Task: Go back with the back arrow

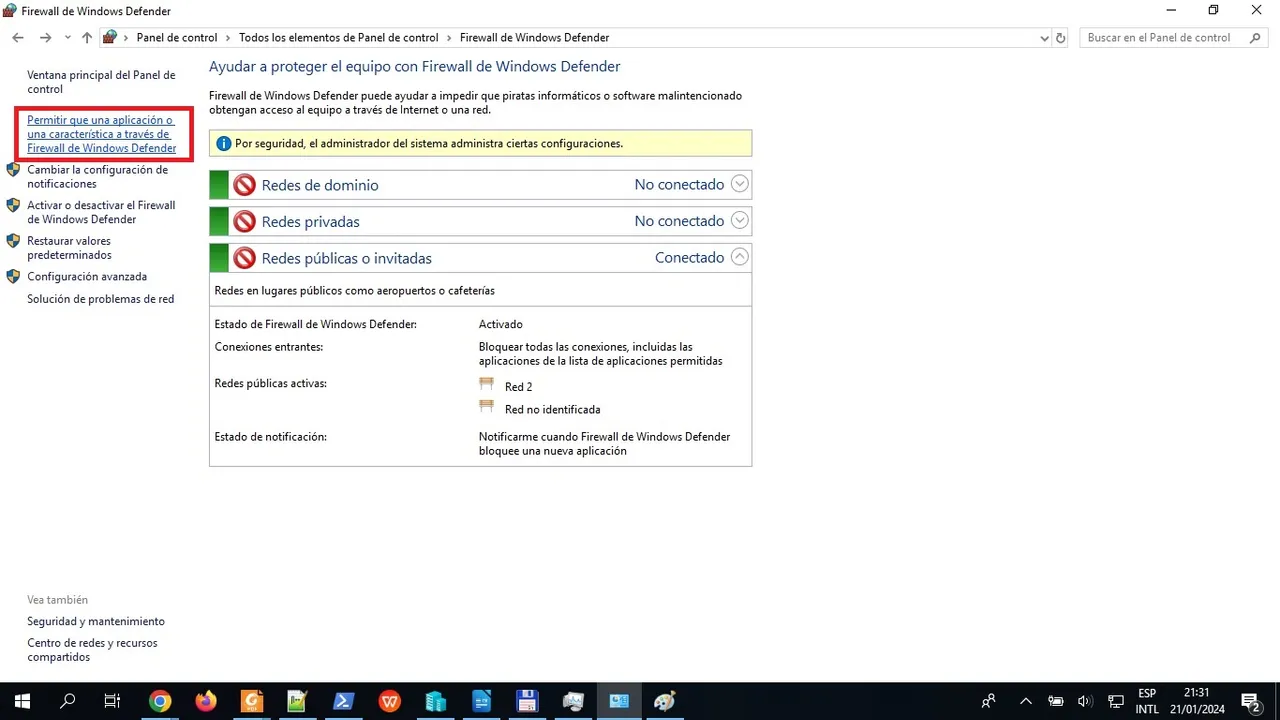Action: coord(18,38)
